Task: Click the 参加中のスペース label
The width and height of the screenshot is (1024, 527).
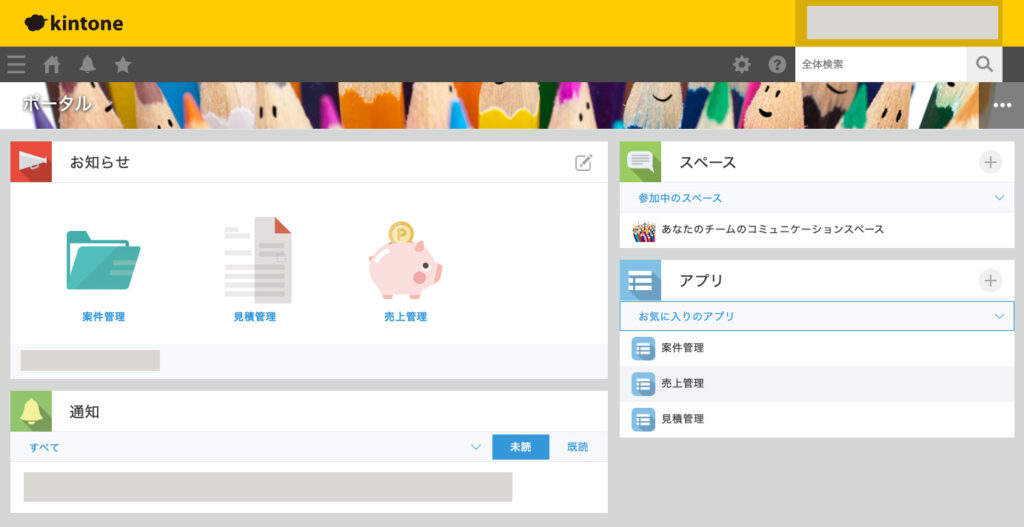Action: [x=680, y=198]
